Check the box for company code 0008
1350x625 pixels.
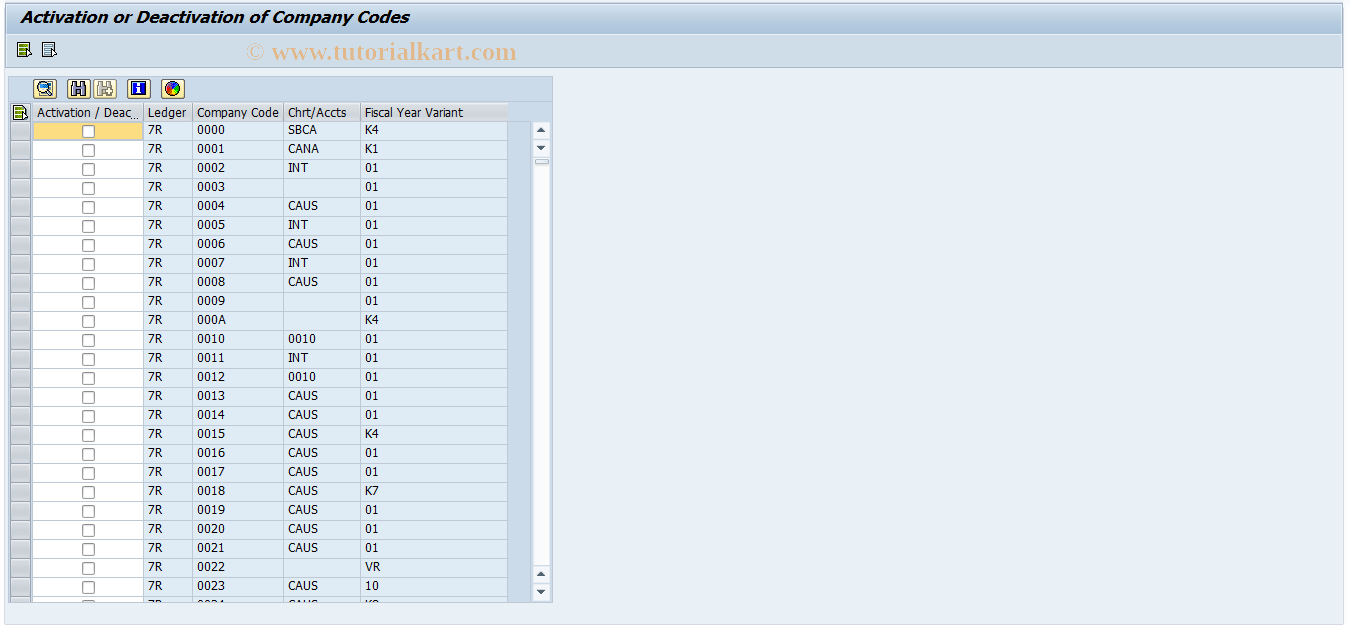[88, 283]
